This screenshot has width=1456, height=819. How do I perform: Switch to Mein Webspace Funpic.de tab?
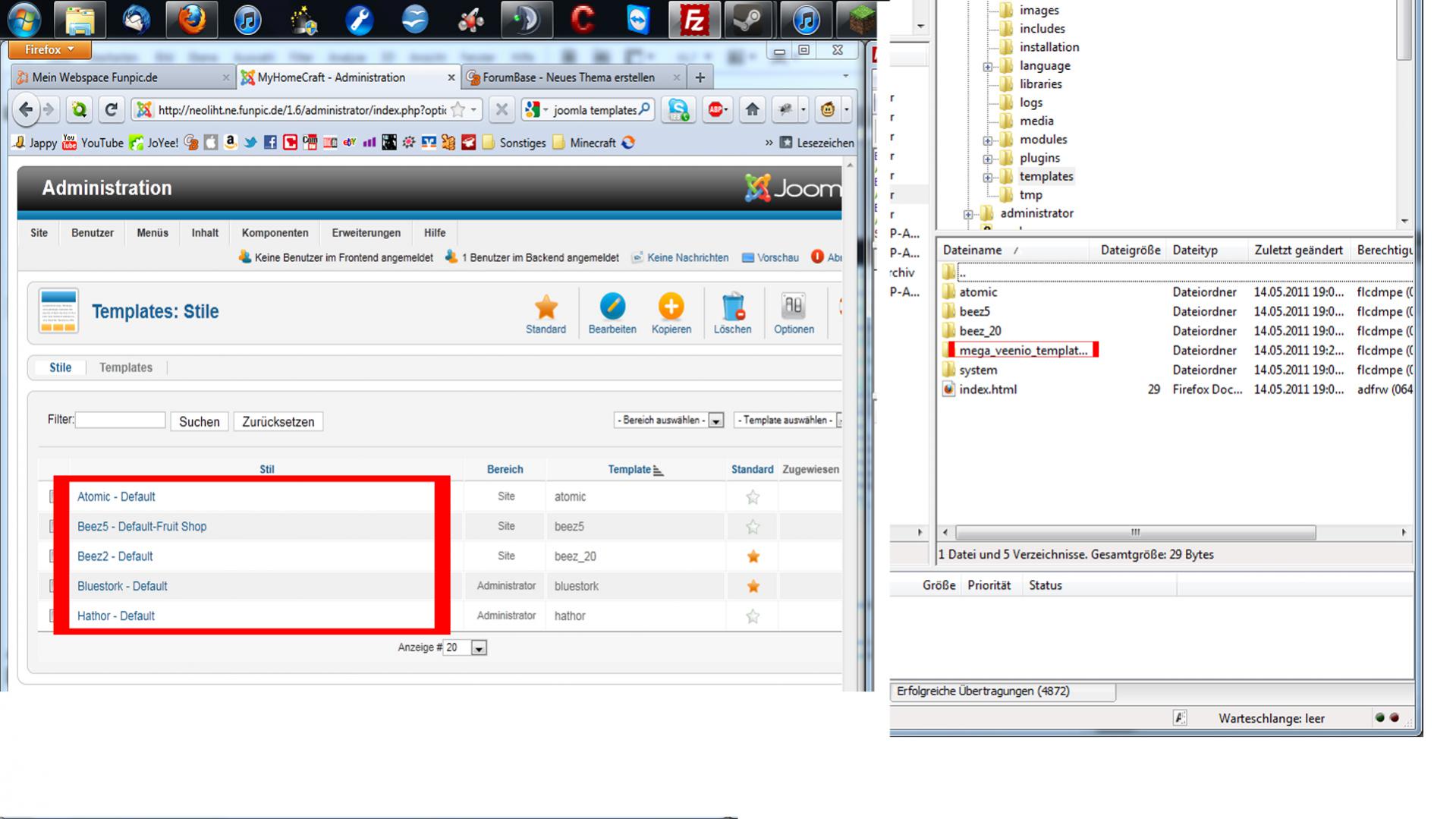pos(123,77)
